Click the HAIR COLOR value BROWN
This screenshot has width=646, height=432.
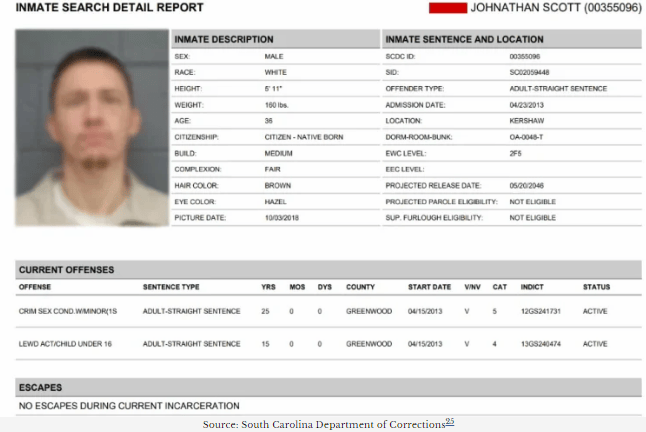(x=278, y=186)
